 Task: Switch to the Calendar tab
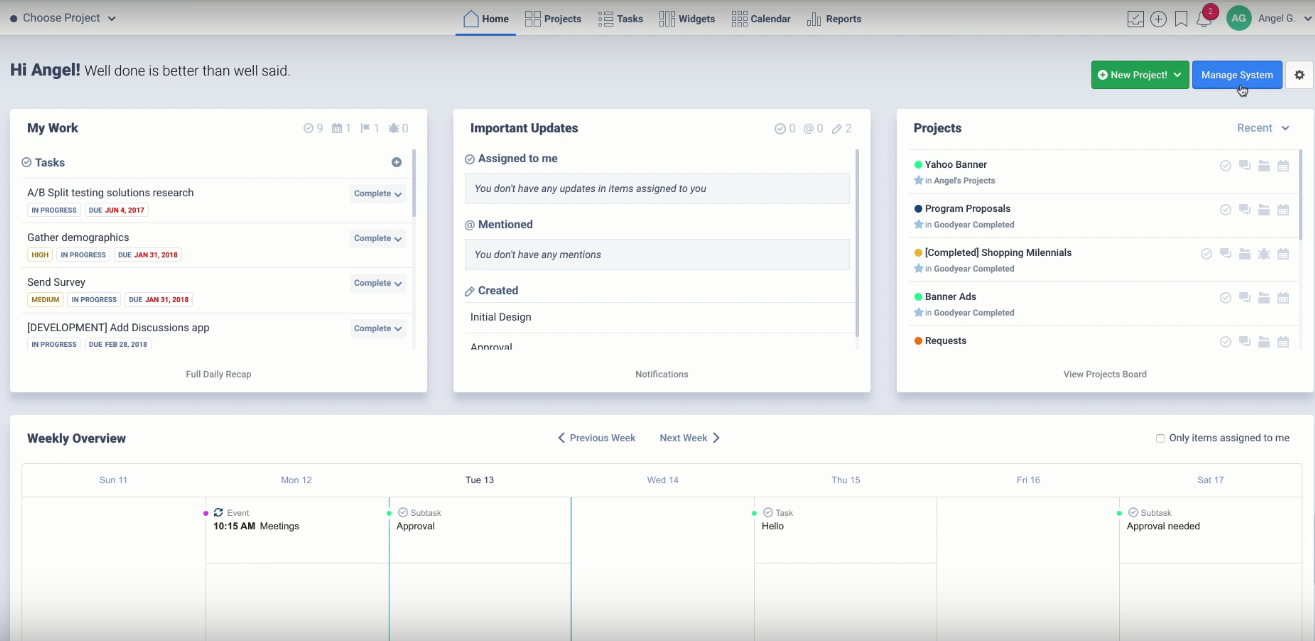(x=761, y=19)
